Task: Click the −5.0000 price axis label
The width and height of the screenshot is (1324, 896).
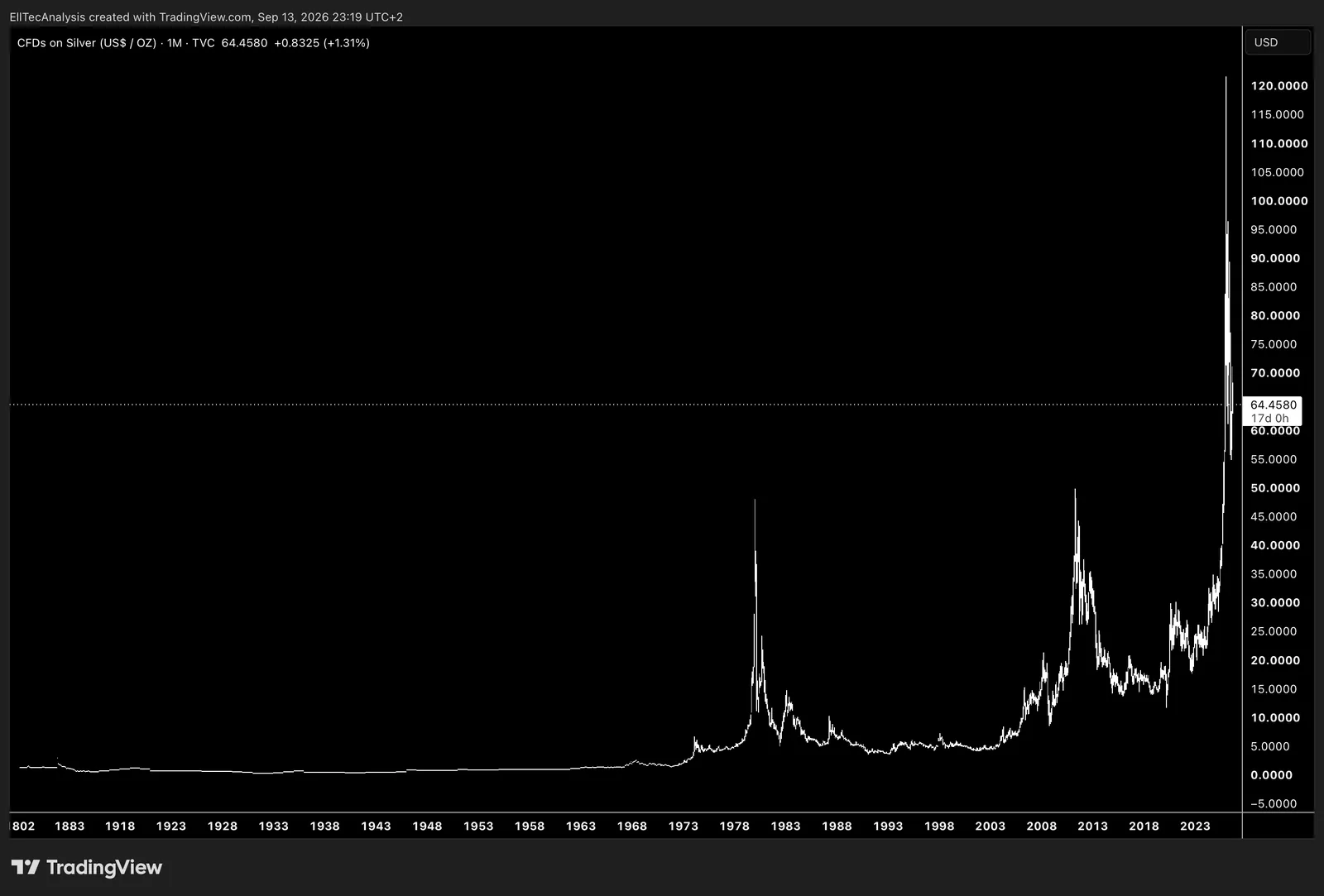Action: 1274,804
